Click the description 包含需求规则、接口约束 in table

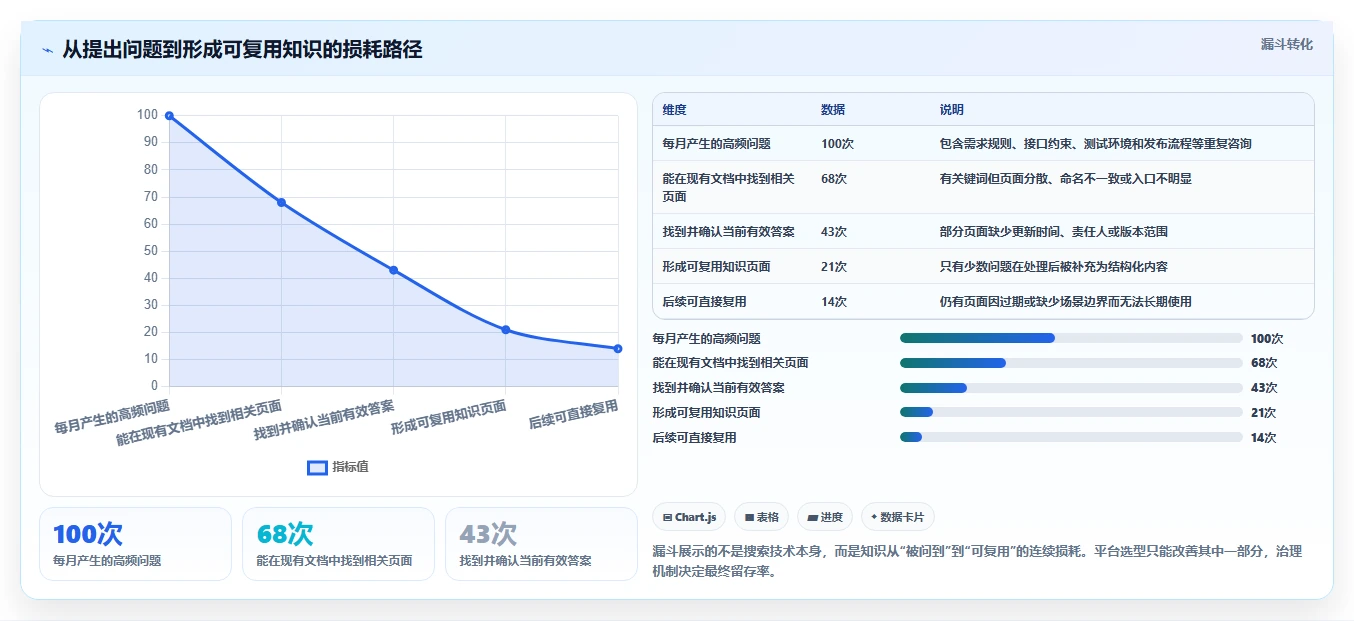point(1095,144)
